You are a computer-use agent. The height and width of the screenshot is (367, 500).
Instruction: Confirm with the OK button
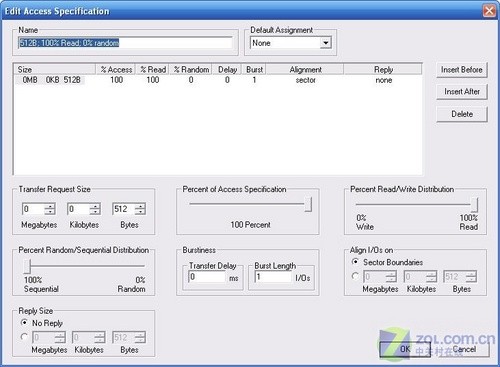pos(405,349)
